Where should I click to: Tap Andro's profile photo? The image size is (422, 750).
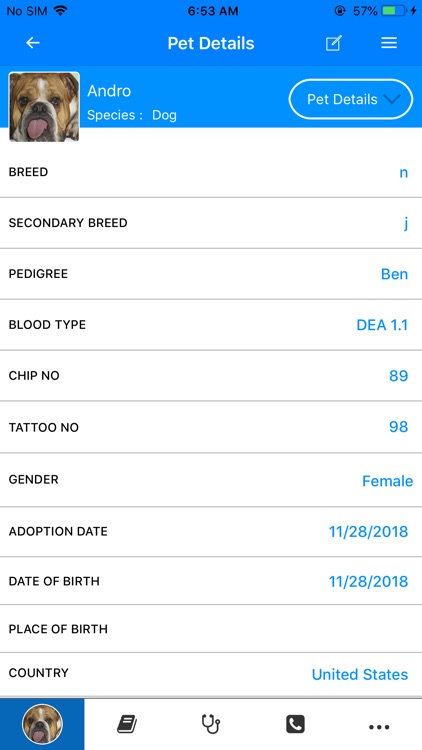tap(44, 107)
